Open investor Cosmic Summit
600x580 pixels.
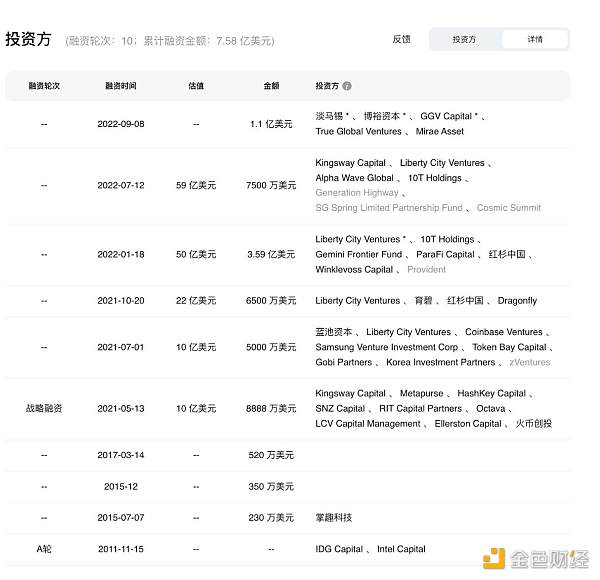[x=509, y=208]
